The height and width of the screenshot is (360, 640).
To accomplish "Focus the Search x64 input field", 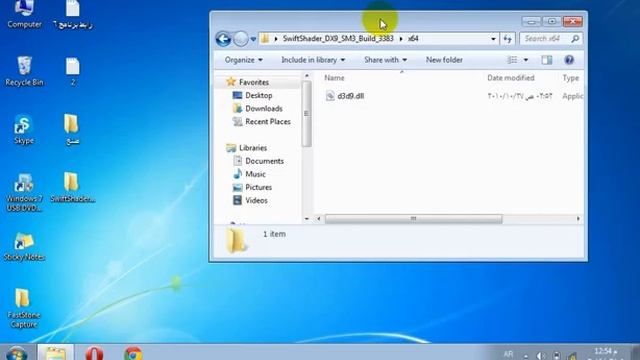I will [551, 39].
